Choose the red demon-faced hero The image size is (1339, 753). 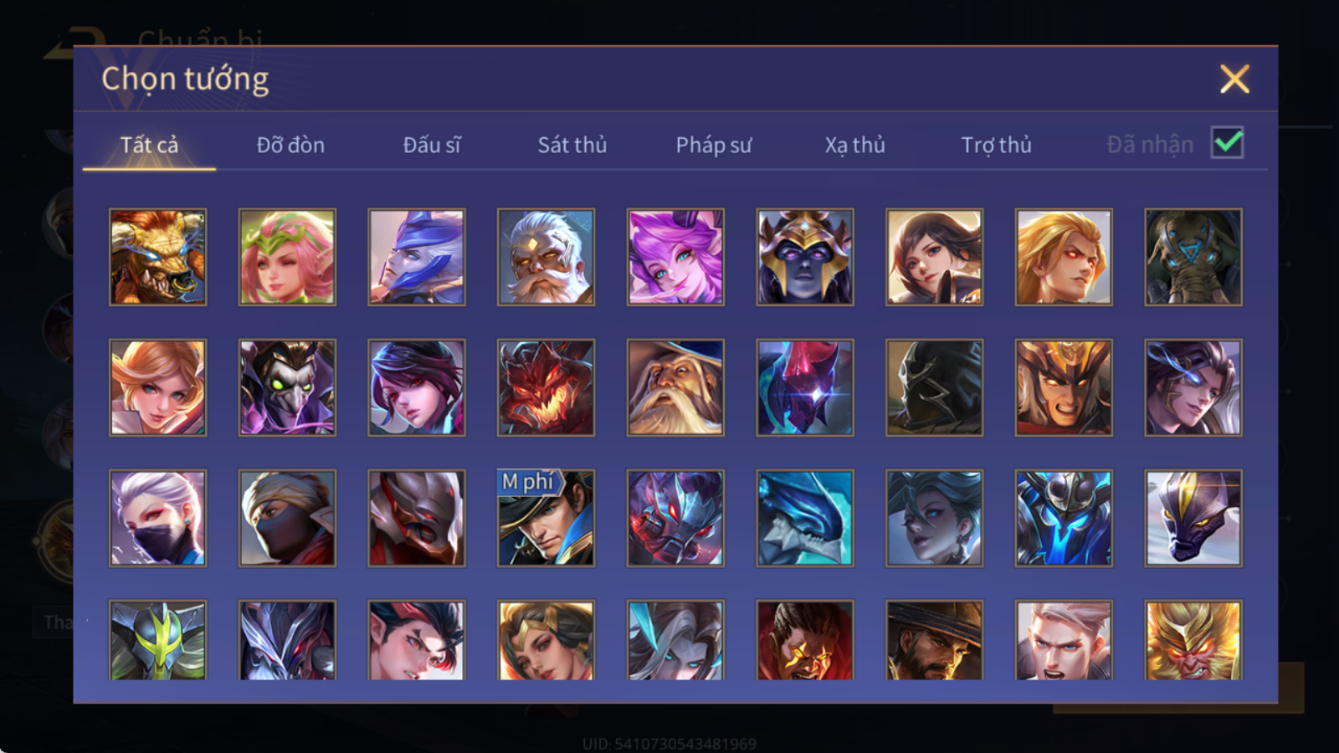coord(546,388)
